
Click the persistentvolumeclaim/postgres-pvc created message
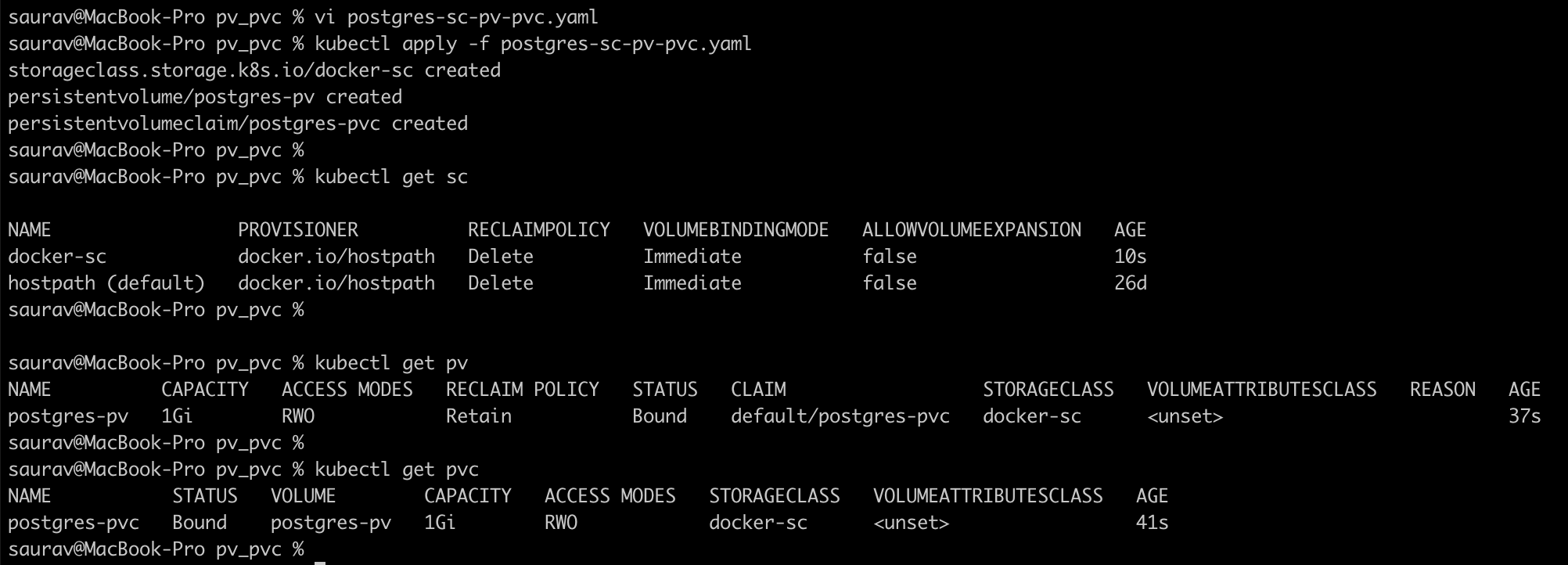pyautogui.click(x=238, y=124)
